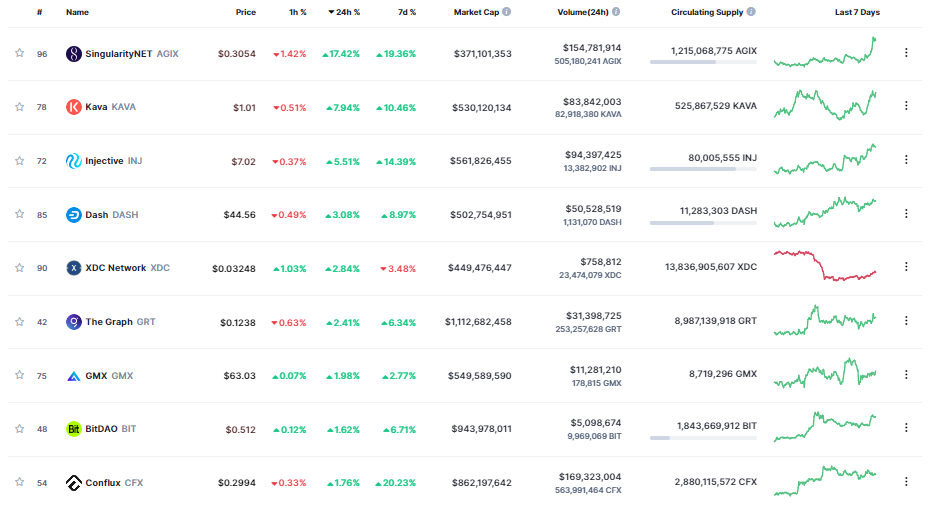Click the Dash circulating supply progress bar

point(703,223)
